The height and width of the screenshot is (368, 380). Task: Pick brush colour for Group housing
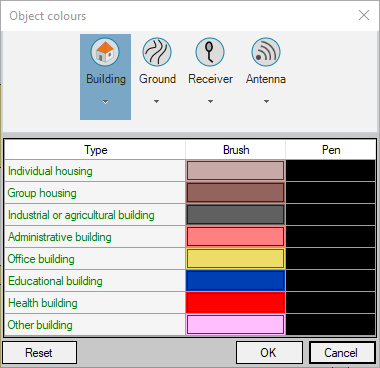click(235, 193)
